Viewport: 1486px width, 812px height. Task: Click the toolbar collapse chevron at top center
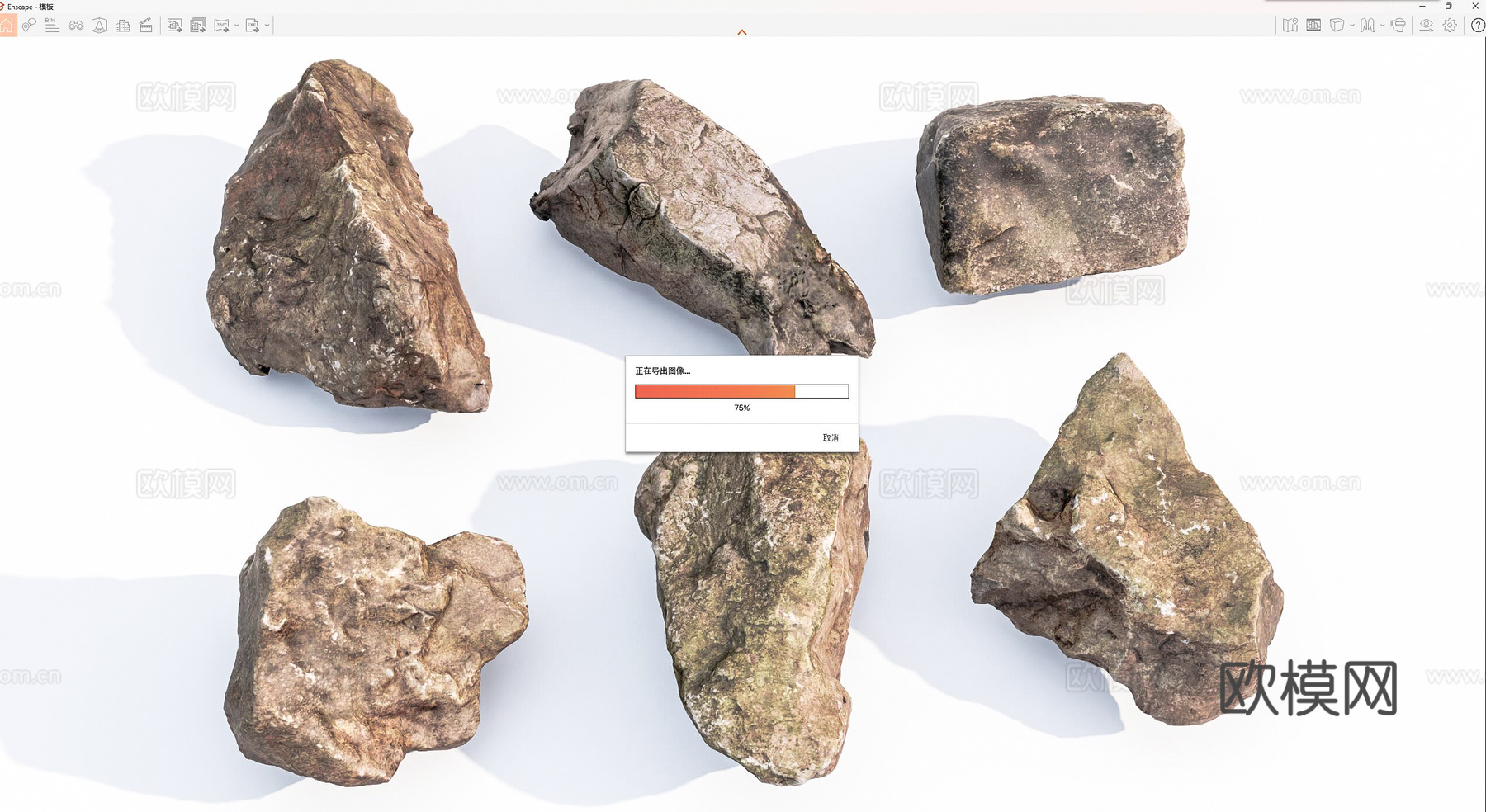coord(742,32)
